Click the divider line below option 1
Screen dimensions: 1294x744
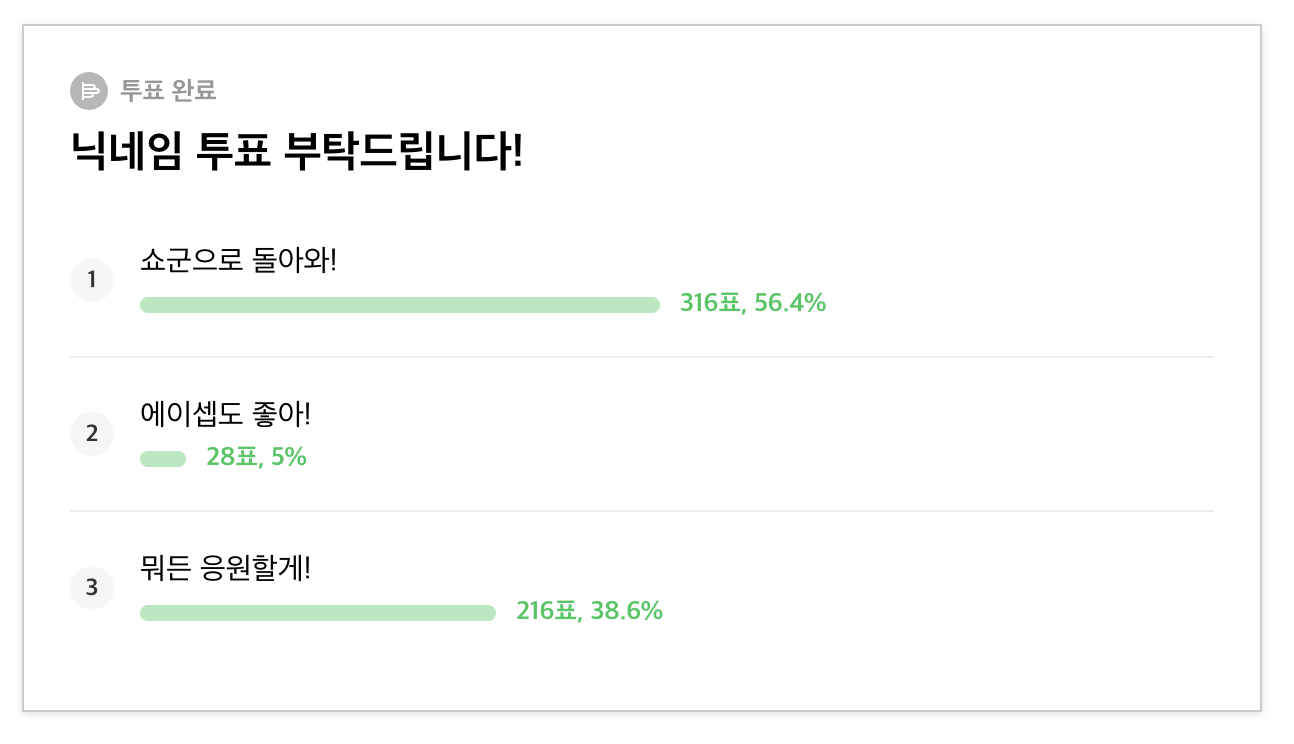pos(642,357)
